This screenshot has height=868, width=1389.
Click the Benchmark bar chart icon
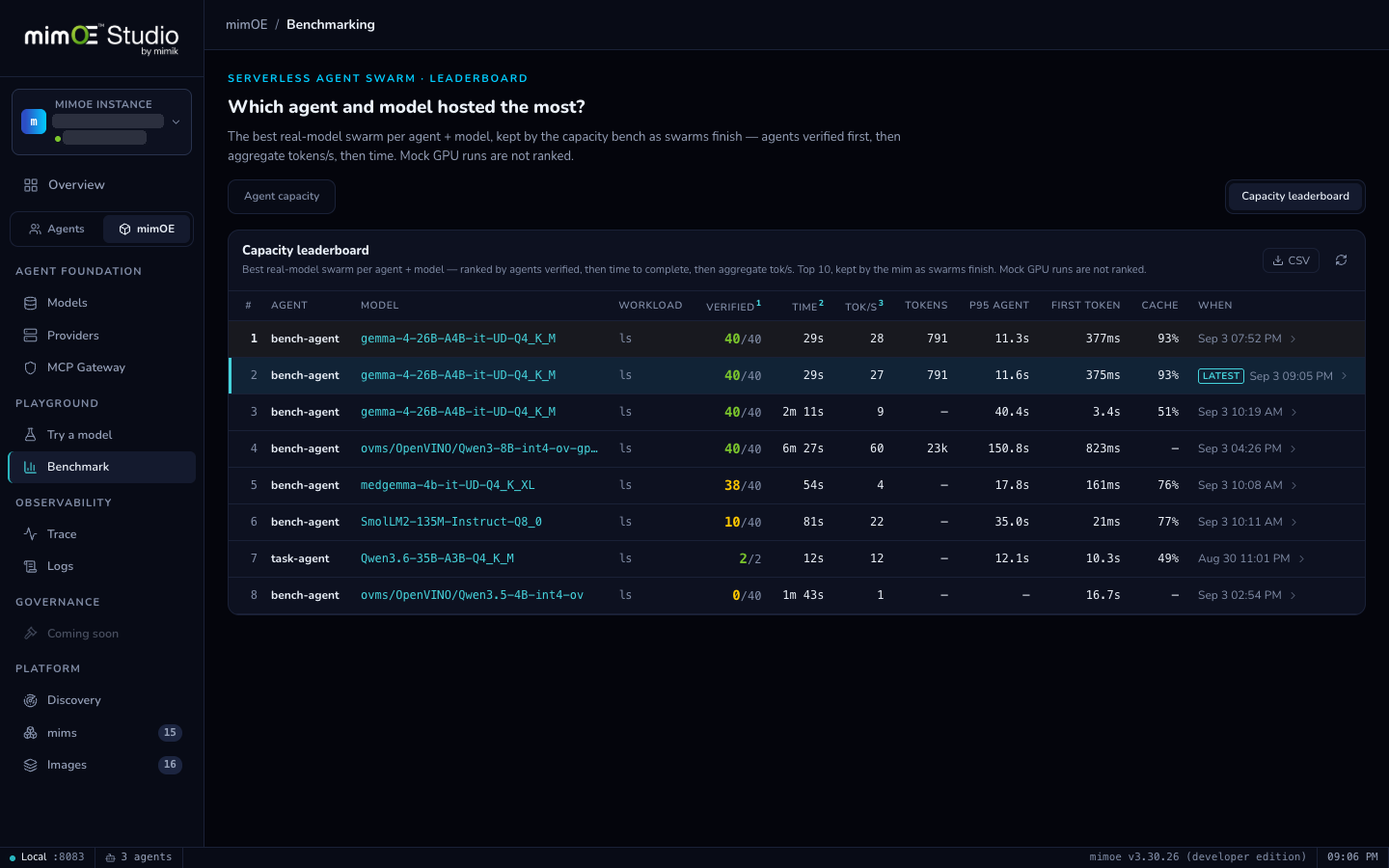pos(30,467)
